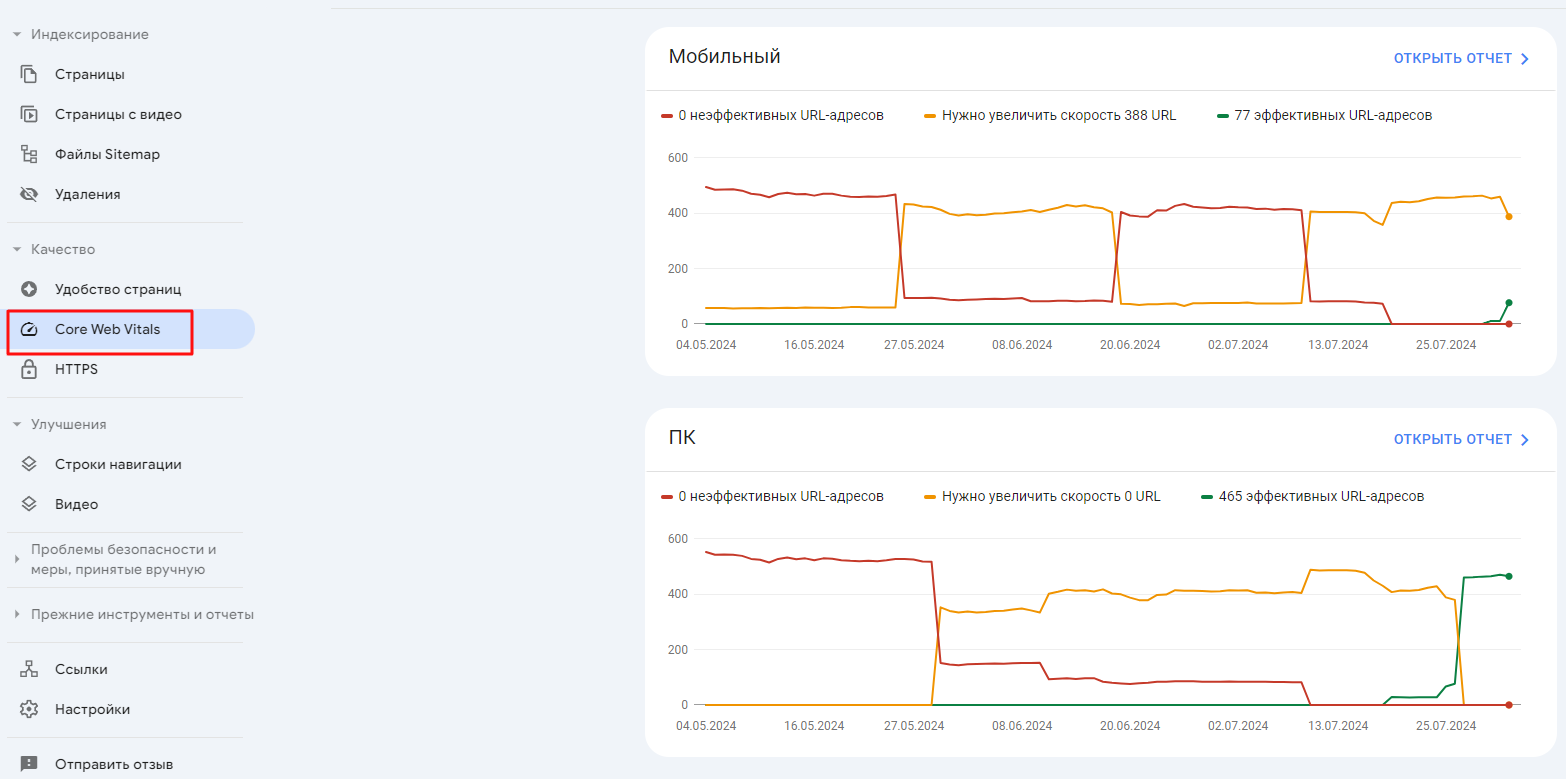Viewport: 1566px width, 779px height.
Task: Click the Удаления crossed-eye icon
Action: (x=29, y=194)
